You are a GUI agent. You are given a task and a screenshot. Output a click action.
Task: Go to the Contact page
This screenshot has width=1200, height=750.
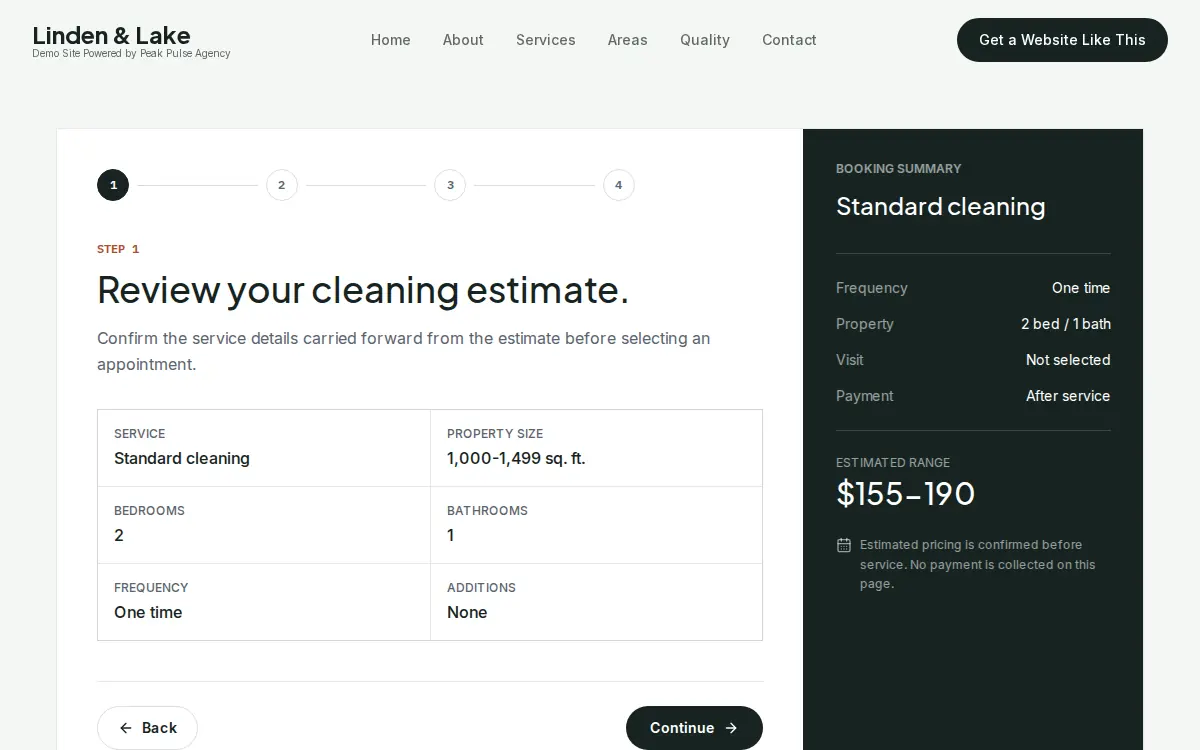click(x=789, y=40)
